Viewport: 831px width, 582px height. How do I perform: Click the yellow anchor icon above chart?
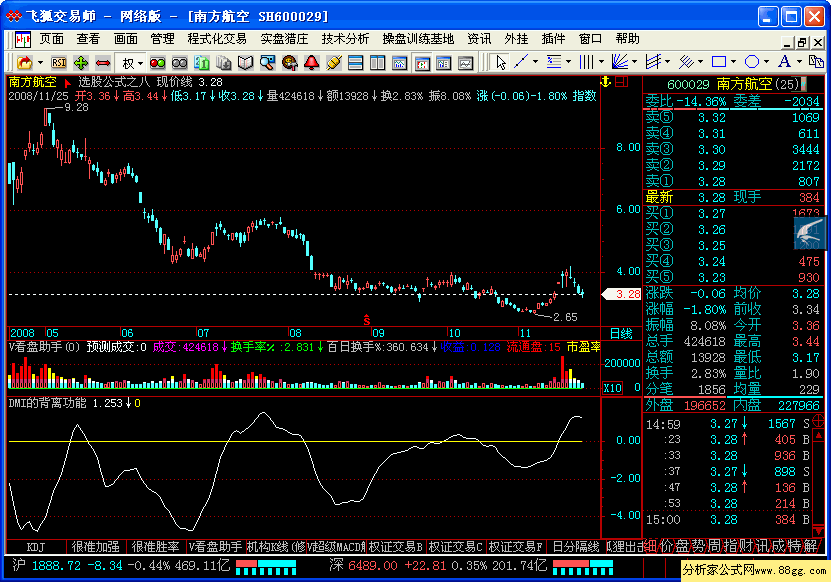pyautogui.click(x=605, y=82)
